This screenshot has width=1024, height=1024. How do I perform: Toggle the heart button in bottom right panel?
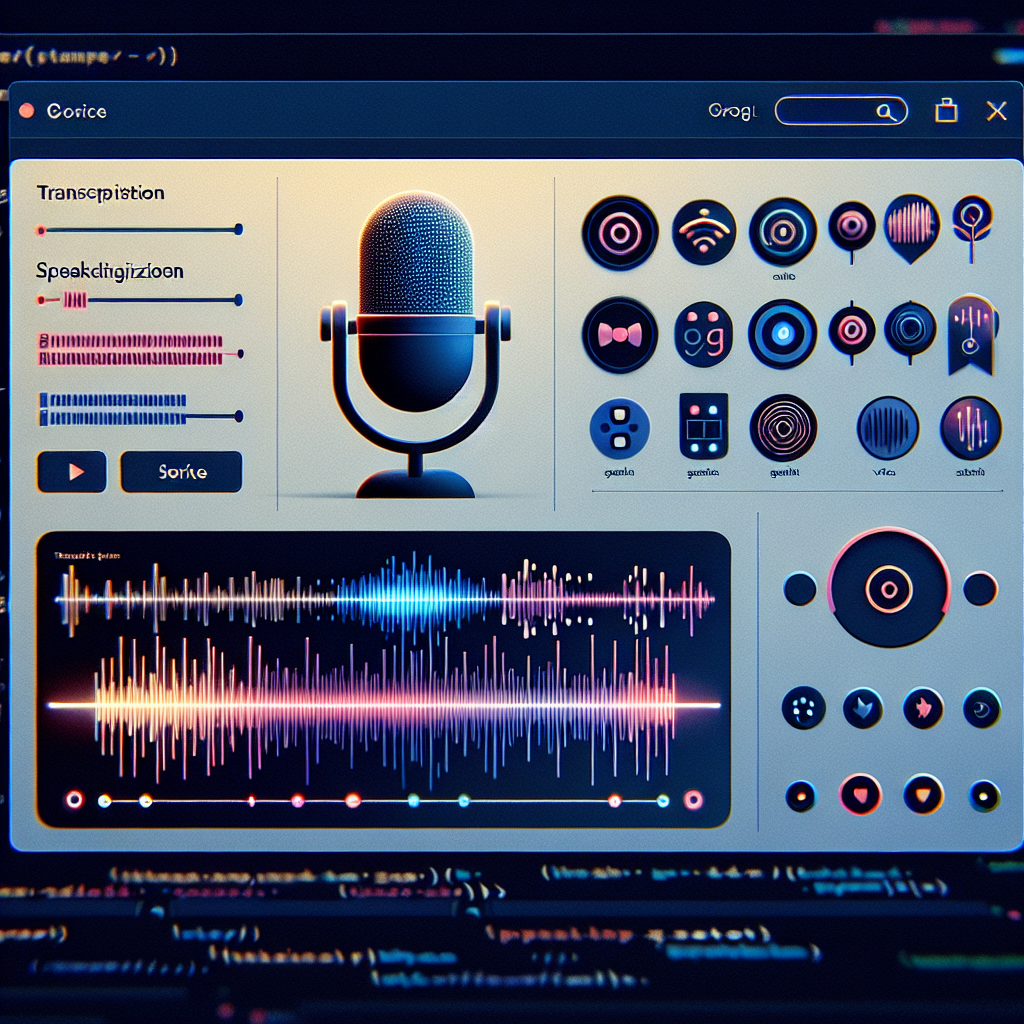(x=860, y=794)
